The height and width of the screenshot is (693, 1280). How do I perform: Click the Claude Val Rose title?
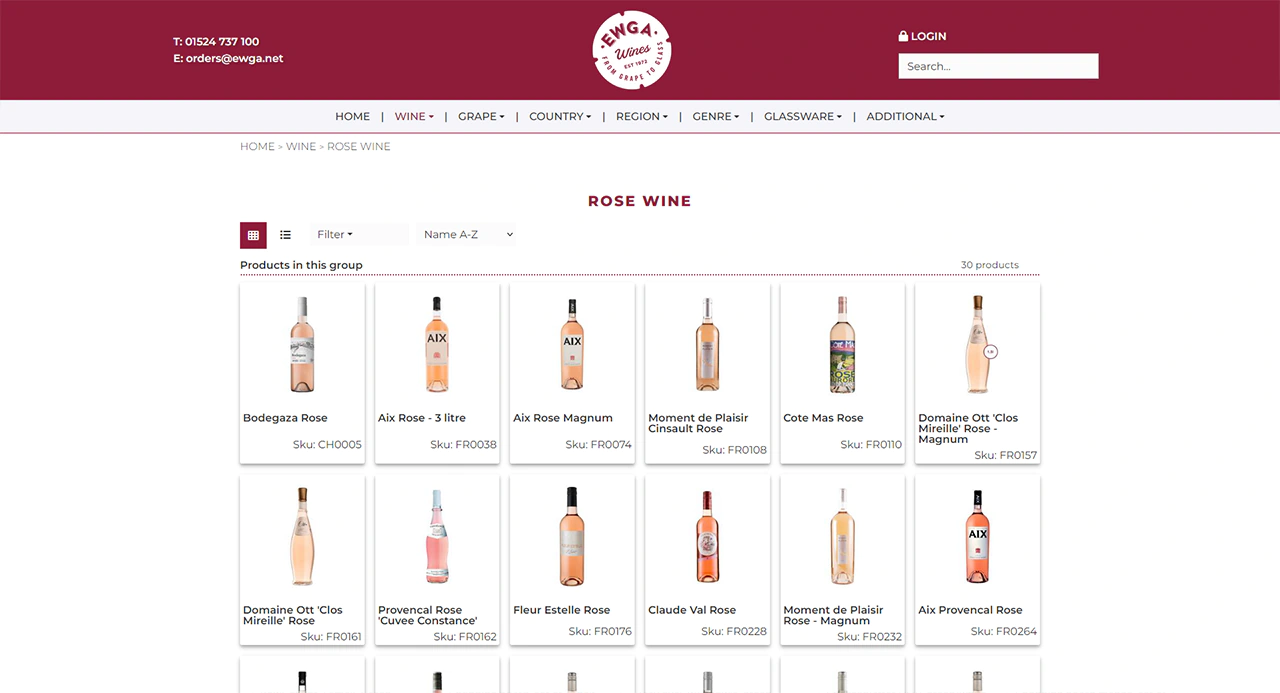coord(692,610)
